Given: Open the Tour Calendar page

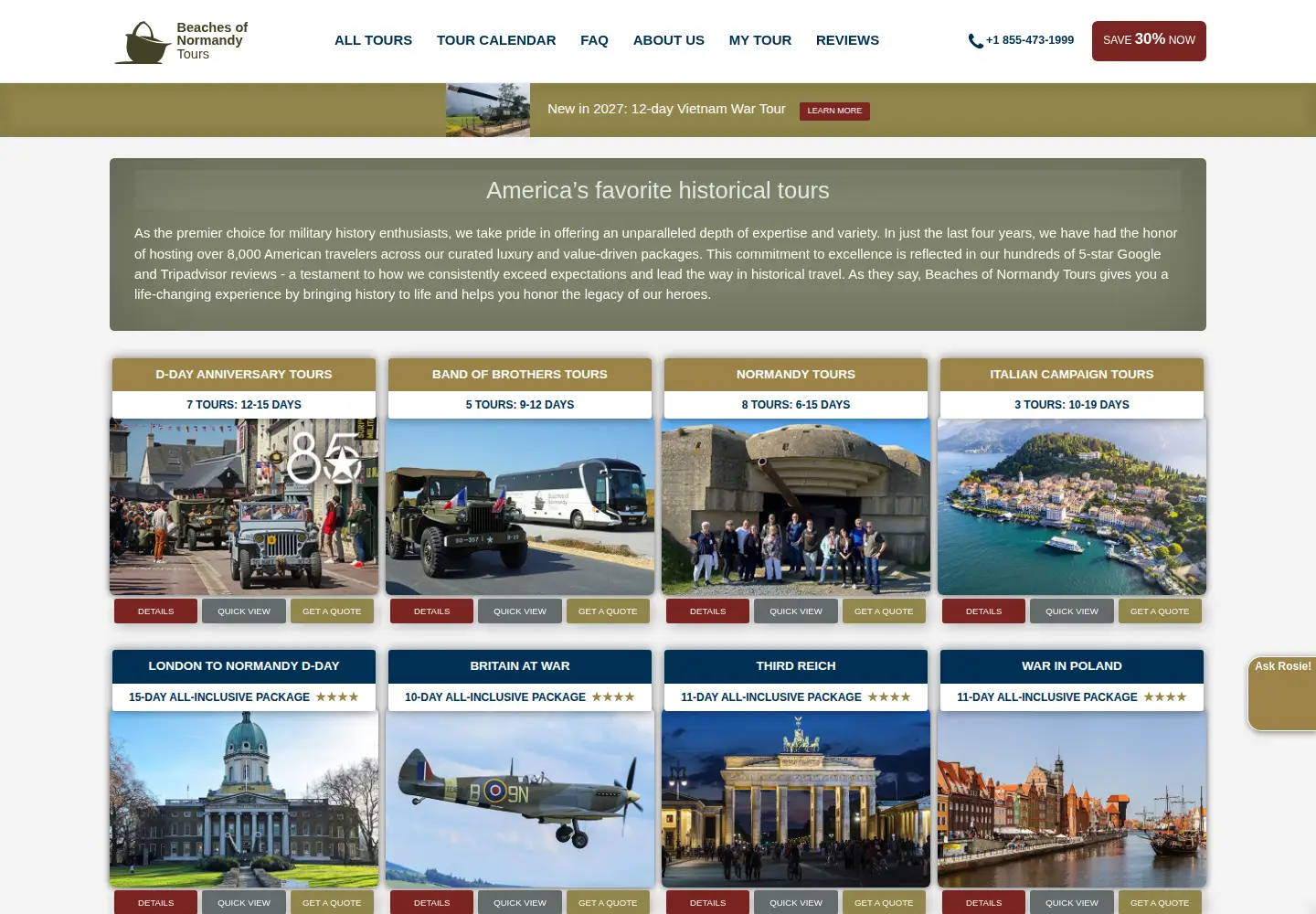Looking at the screenshot, I should [496, 40].
